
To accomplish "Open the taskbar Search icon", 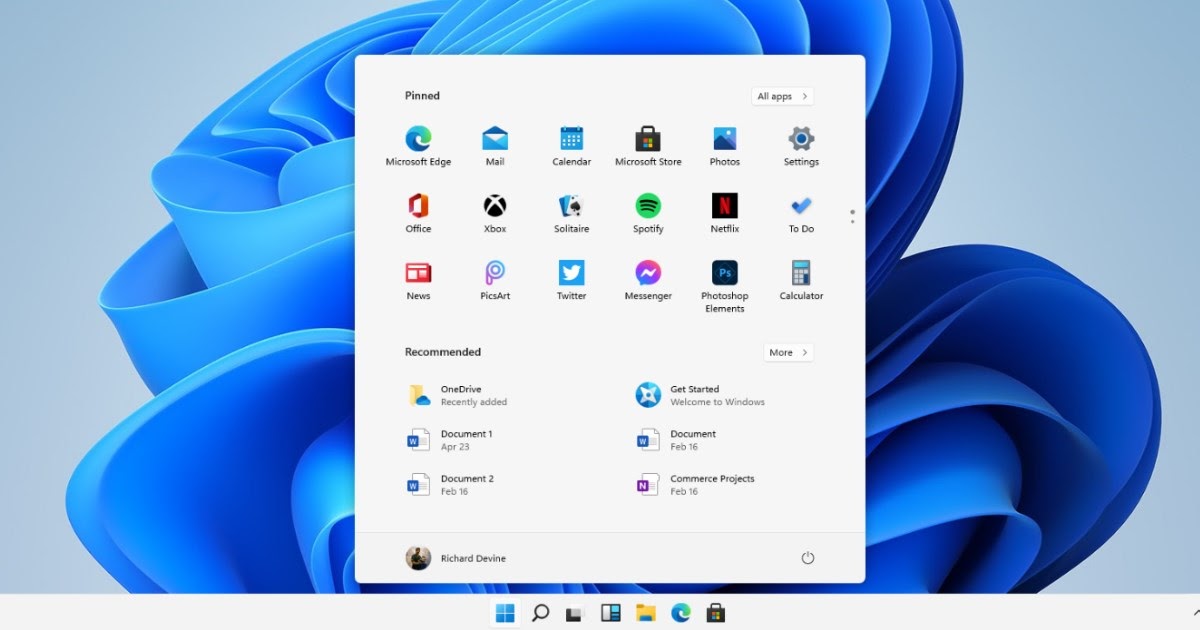I will [x=540, y=613].
